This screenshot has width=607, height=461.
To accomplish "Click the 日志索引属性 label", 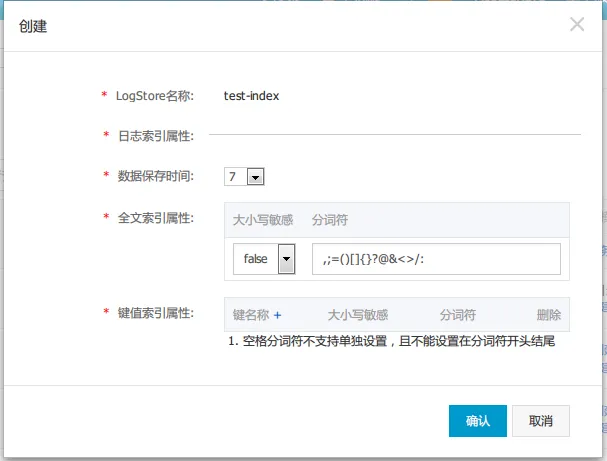I will (x=156, y=136).
